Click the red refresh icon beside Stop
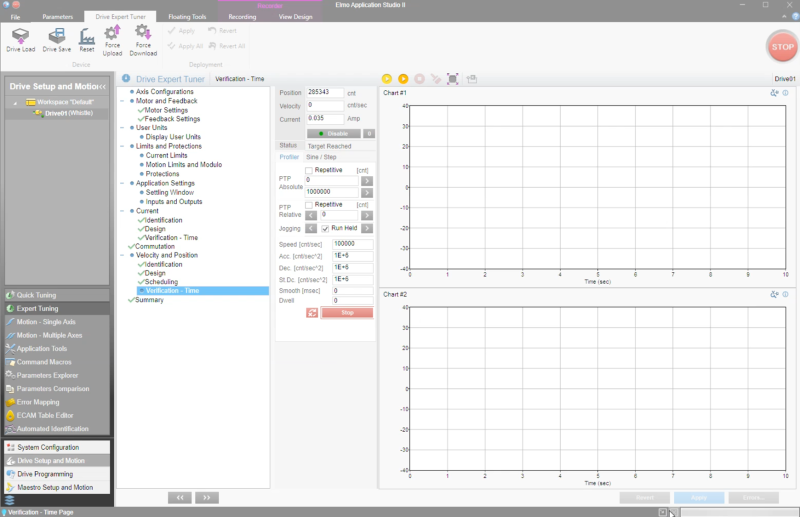 pyautogui.click(x=312, y=313)
